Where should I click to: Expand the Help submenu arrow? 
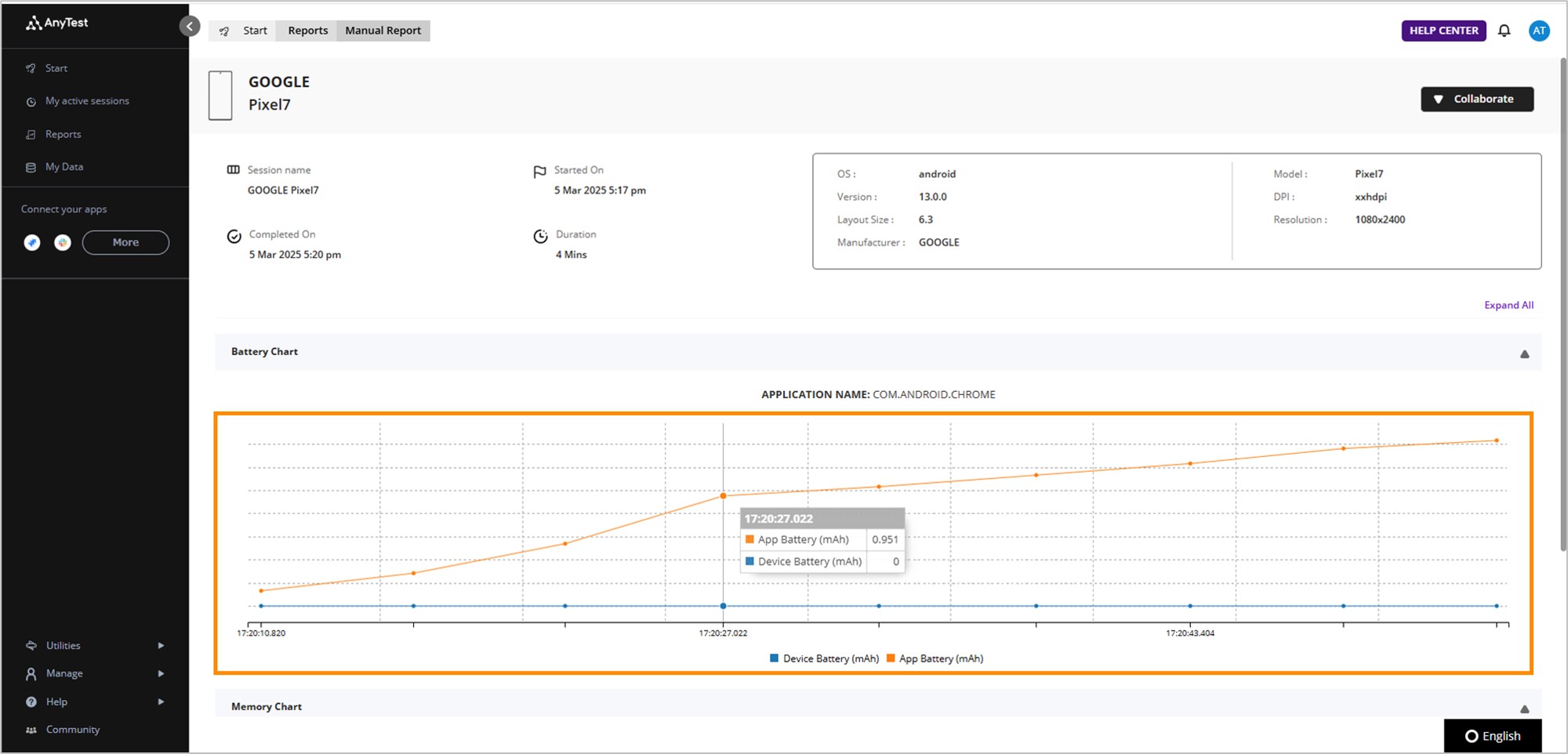tap(161, 702)
